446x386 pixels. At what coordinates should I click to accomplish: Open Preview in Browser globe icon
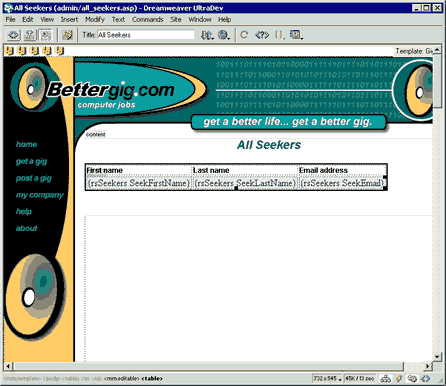click(x=224, y=35)
